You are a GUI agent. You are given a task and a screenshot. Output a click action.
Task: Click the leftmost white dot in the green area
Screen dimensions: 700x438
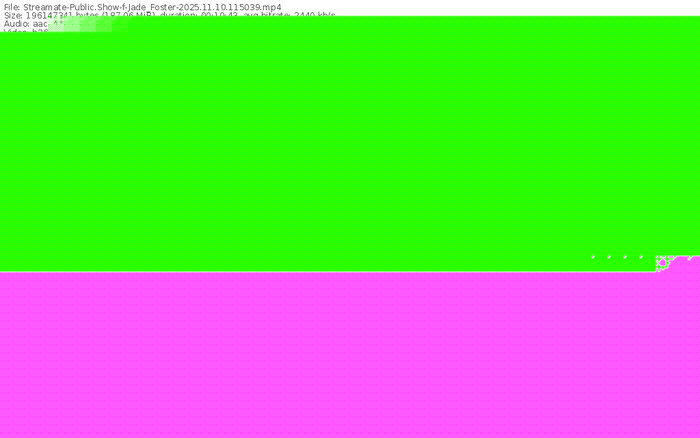(593, 257)
